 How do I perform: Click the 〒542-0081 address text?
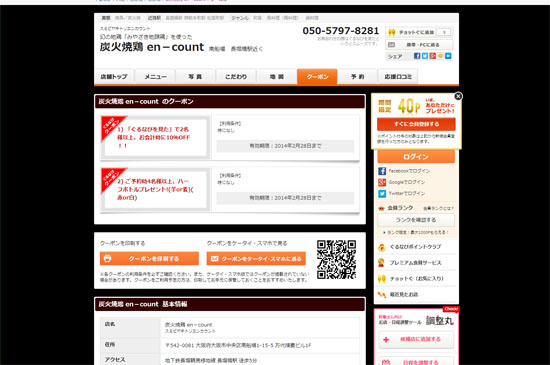click(238, 345)
